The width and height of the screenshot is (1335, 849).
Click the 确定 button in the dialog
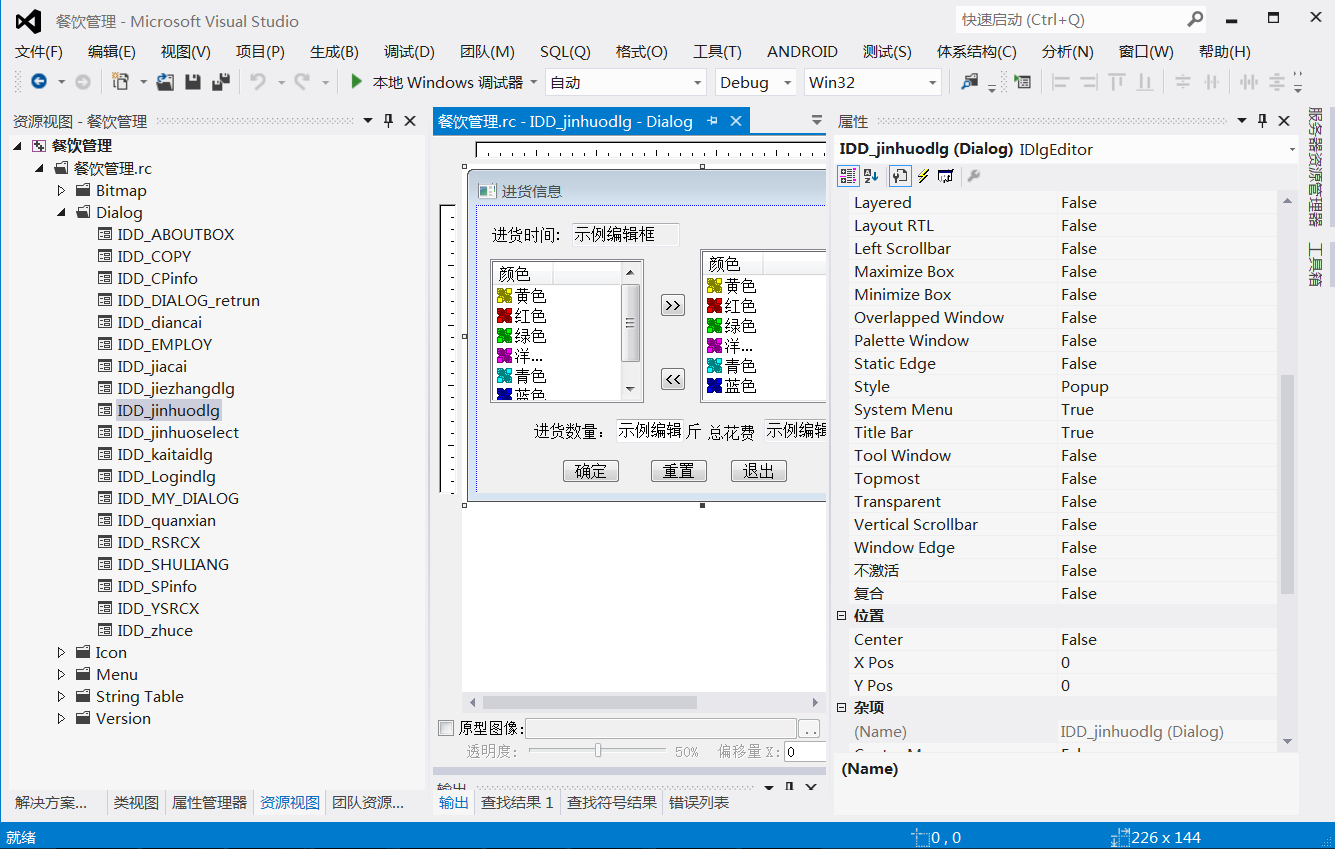tap(590, 470)
